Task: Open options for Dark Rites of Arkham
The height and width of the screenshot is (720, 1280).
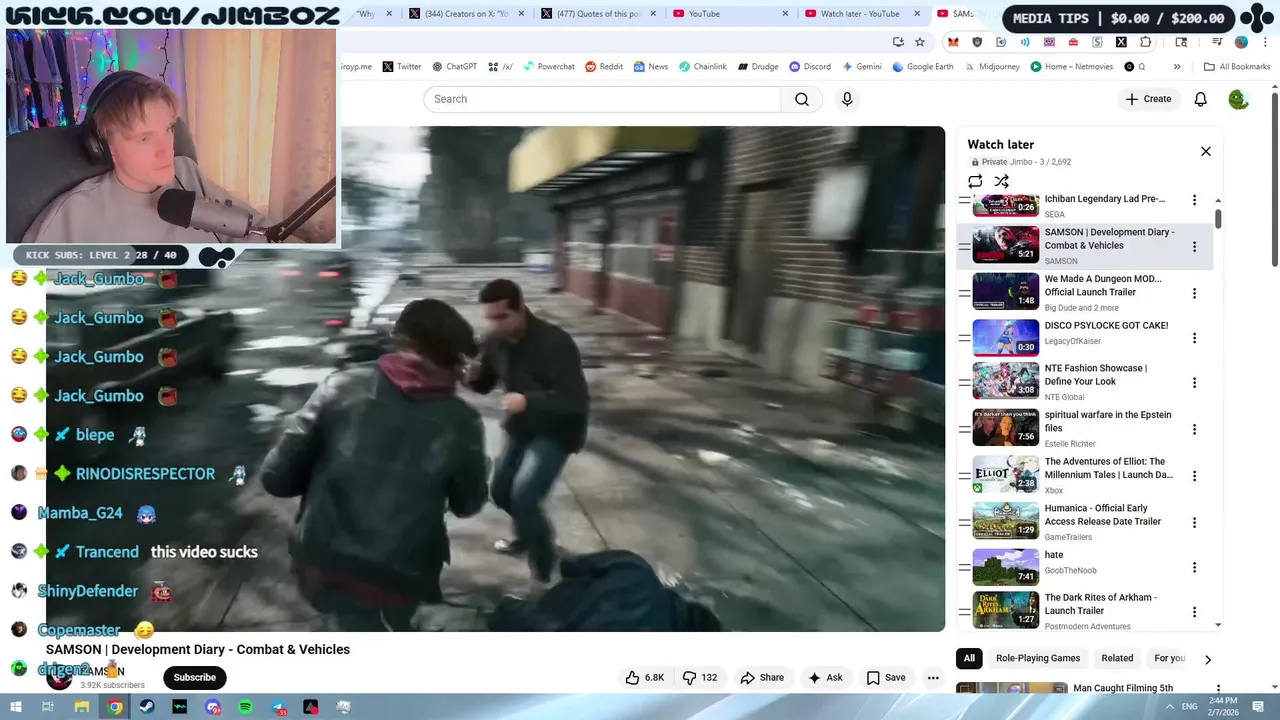Action: pyautogui.click(x=1194, y=611)
